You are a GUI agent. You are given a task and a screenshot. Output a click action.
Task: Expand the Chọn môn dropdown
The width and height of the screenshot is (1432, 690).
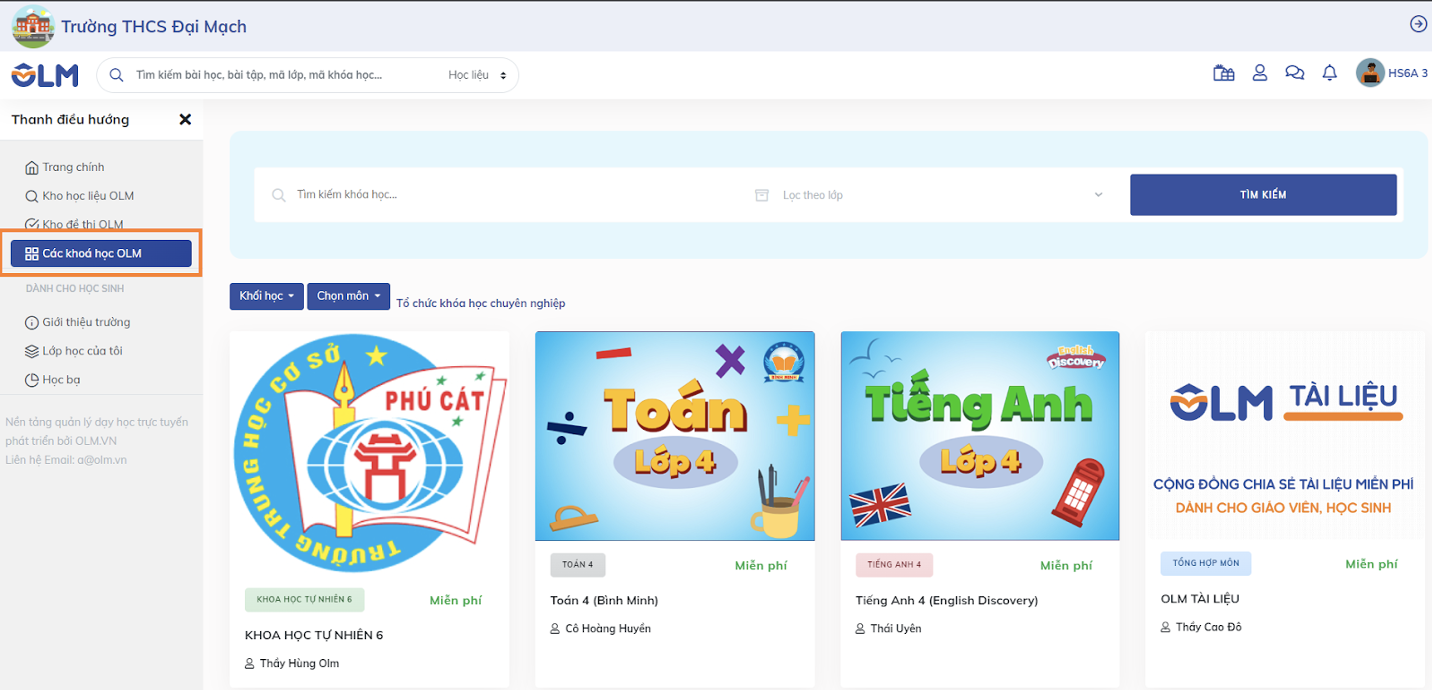point(348,296)
